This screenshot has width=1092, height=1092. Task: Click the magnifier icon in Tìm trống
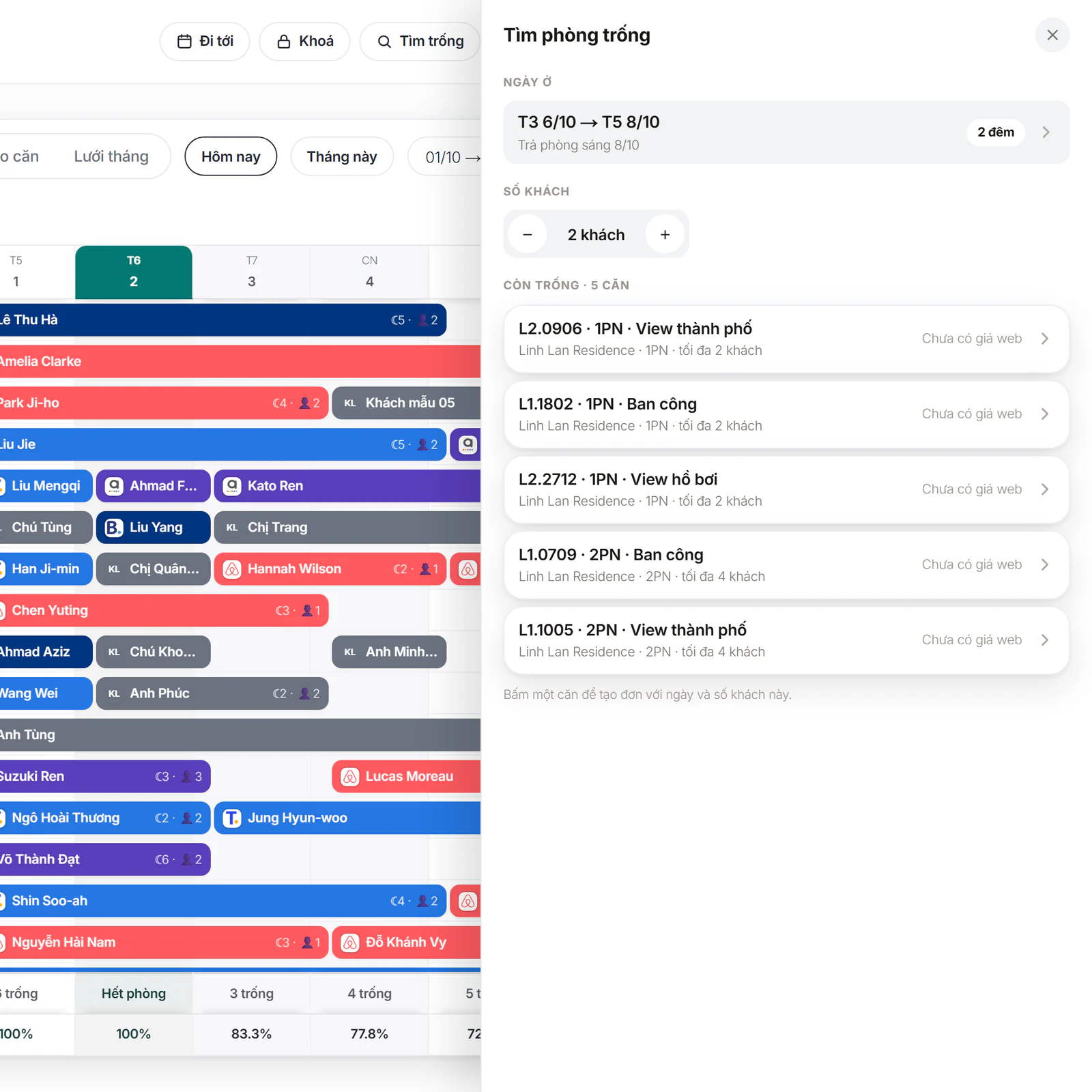[384, 42]
